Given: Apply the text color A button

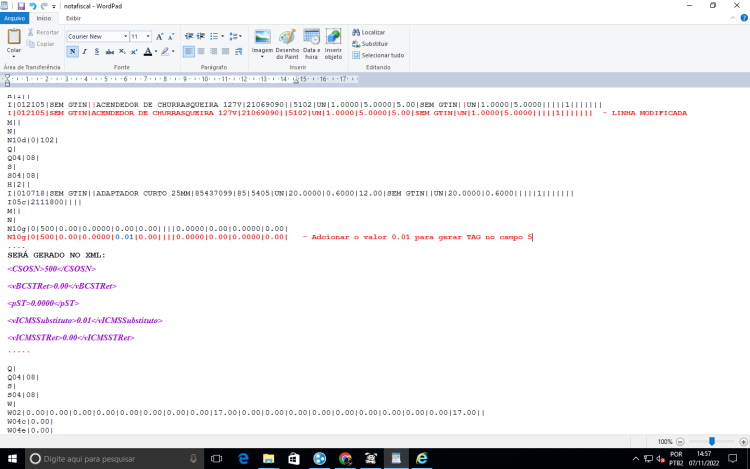Looking at the screenshot, I should 148,51.
